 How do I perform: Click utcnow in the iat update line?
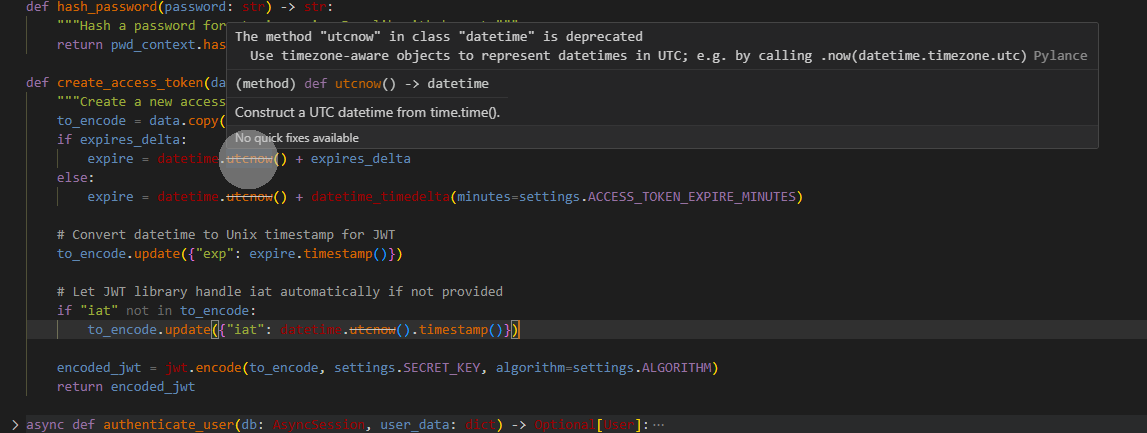tap(374, 330)
